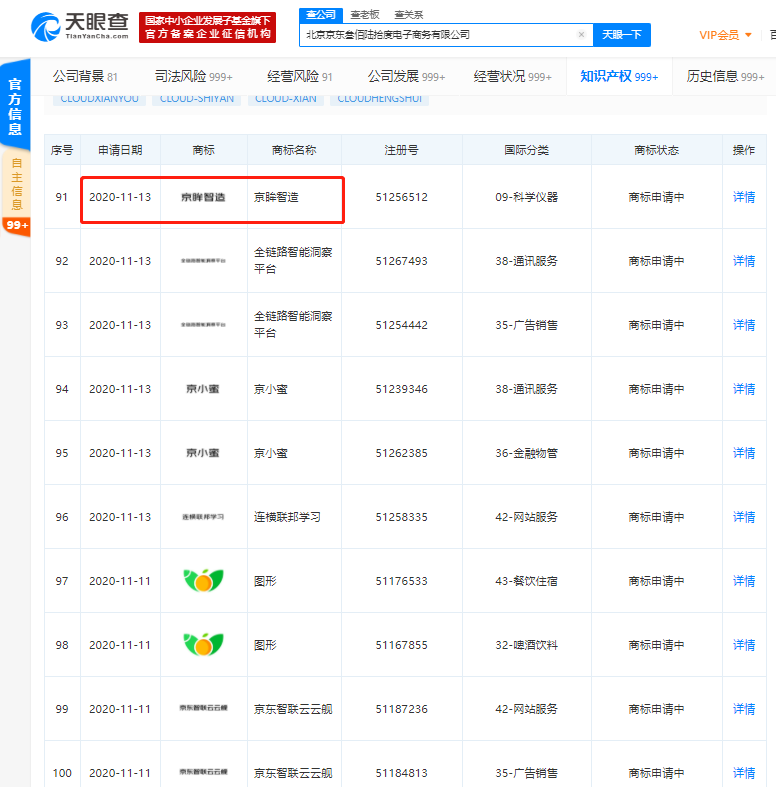
Task: Click the CLOUD-XIAN tag
Action: point(286,99)
